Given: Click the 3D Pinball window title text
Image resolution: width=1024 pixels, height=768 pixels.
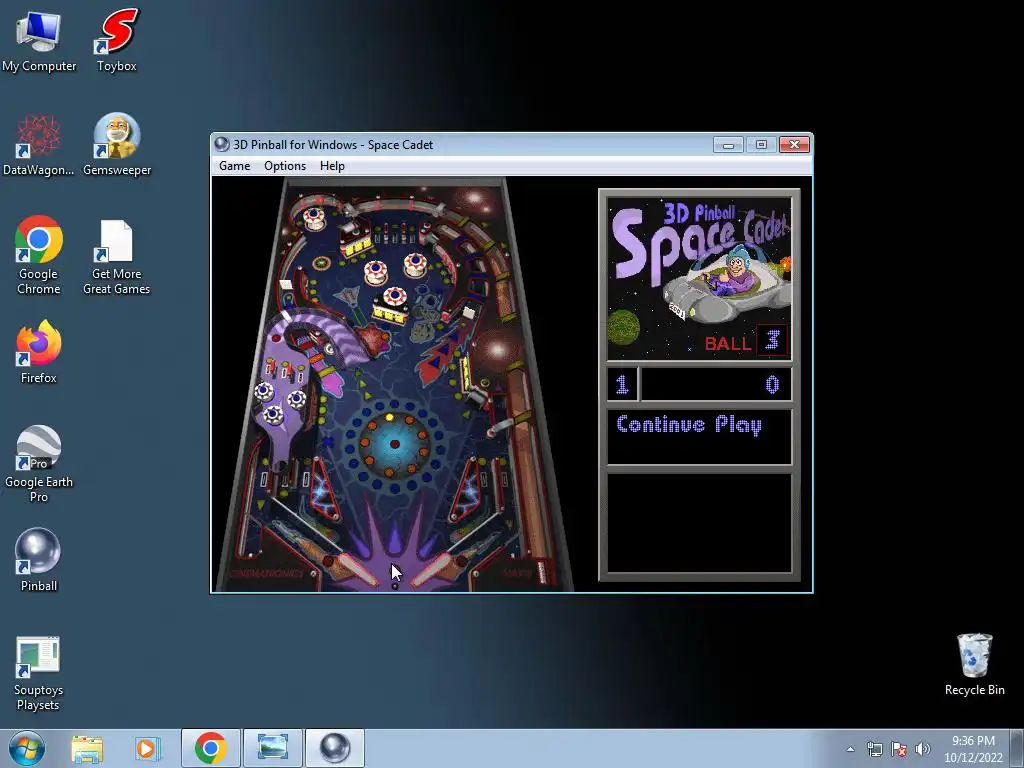Looking at the screenshot, I should coord(333,144).
